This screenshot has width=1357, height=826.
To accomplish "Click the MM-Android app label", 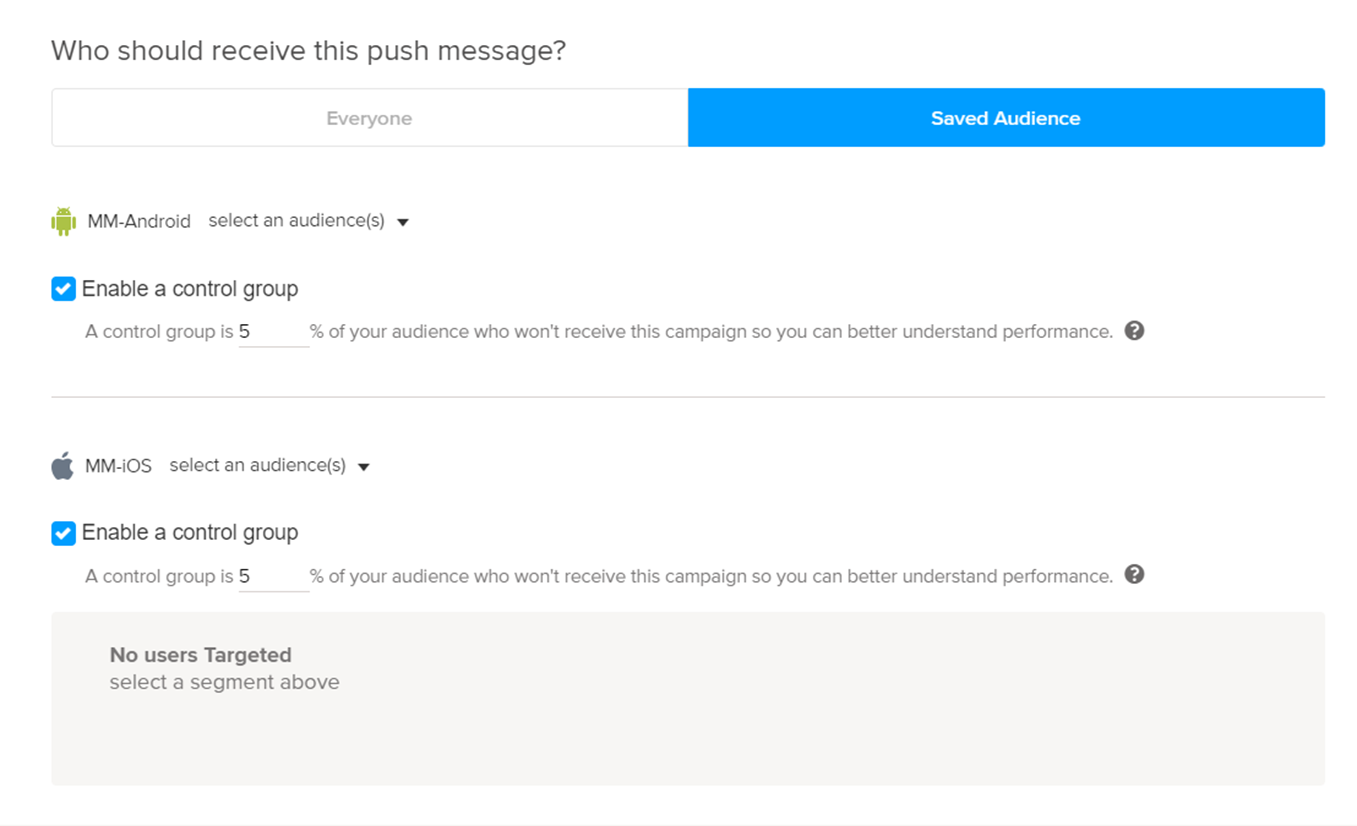I will point(139,222).
